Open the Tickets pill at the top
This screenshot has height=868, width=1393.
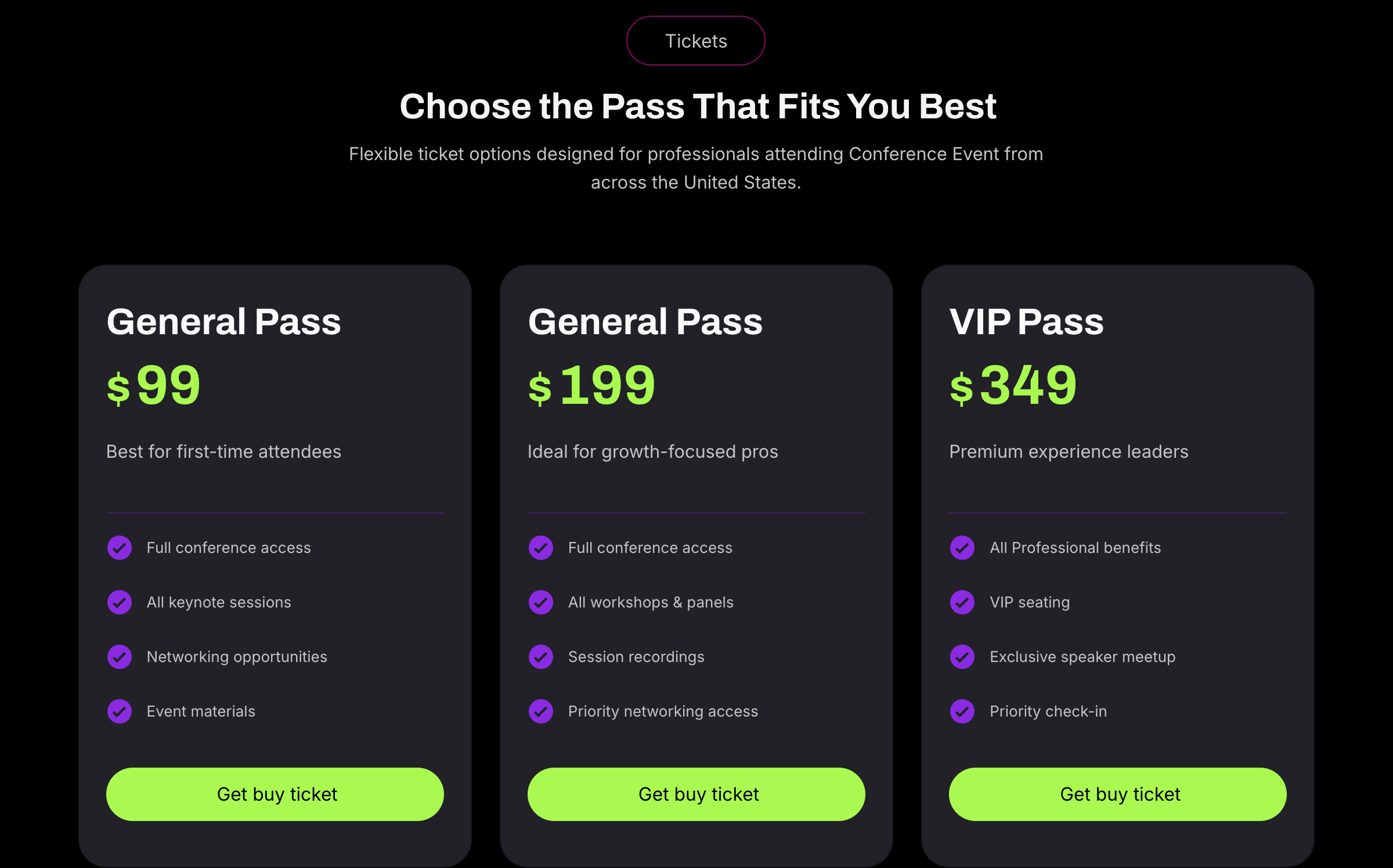click(695, 41)
